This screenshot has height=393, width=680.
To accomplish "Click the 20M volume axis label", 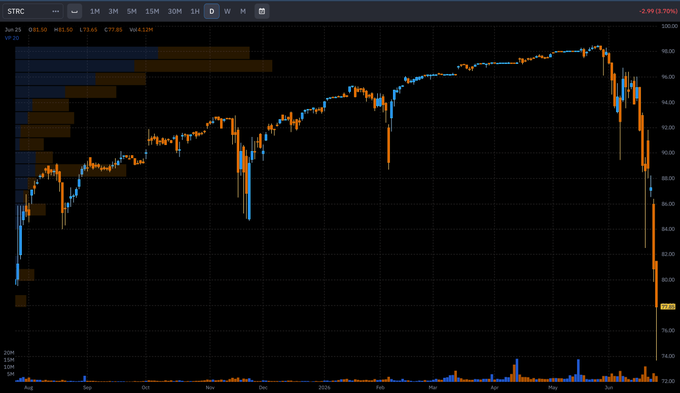I will 9,353.
